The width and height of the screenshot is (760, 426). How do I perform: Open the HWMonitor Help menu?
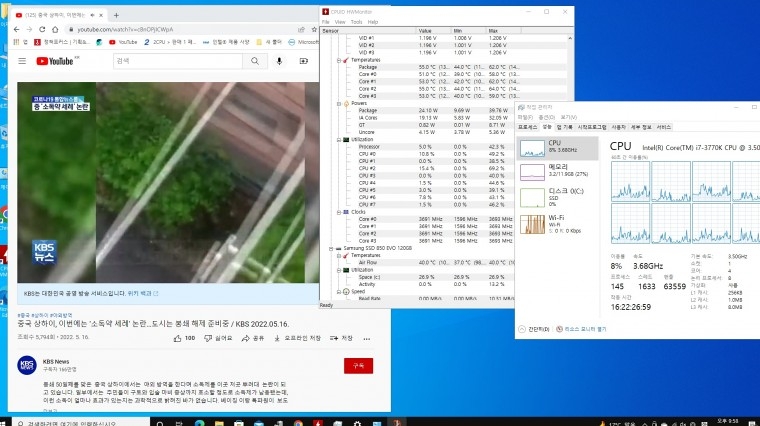pyautogui.click(x=373, y=22)
